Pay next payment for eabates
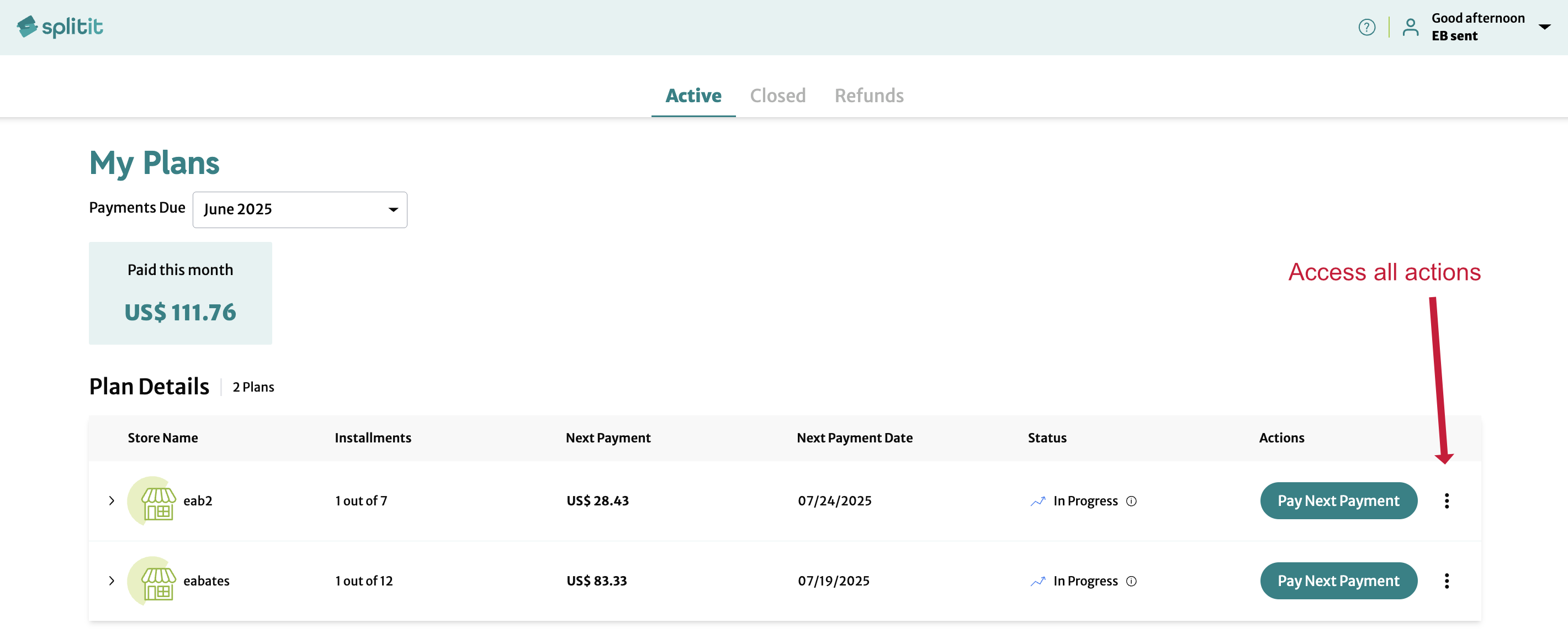The width and height of the screenshot is (1568, 633). coord(1338,580)
